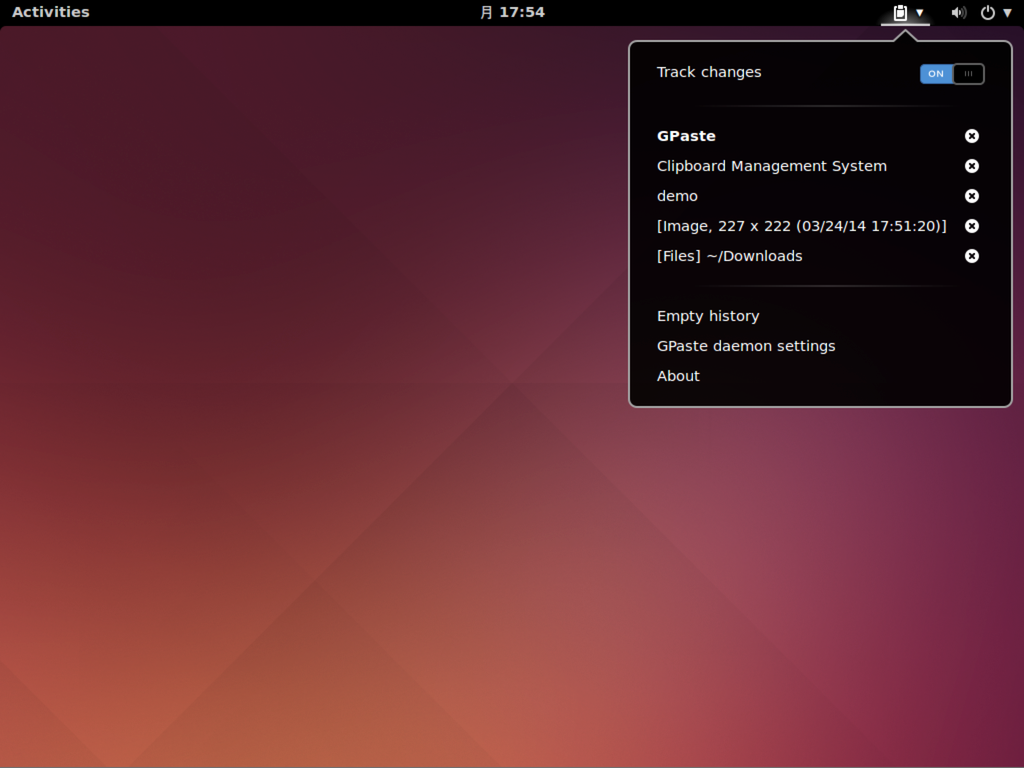Viewport: 1024px width, 768px height.
Task: Click the volume speaker icon
Action: (x=958, y=12)
